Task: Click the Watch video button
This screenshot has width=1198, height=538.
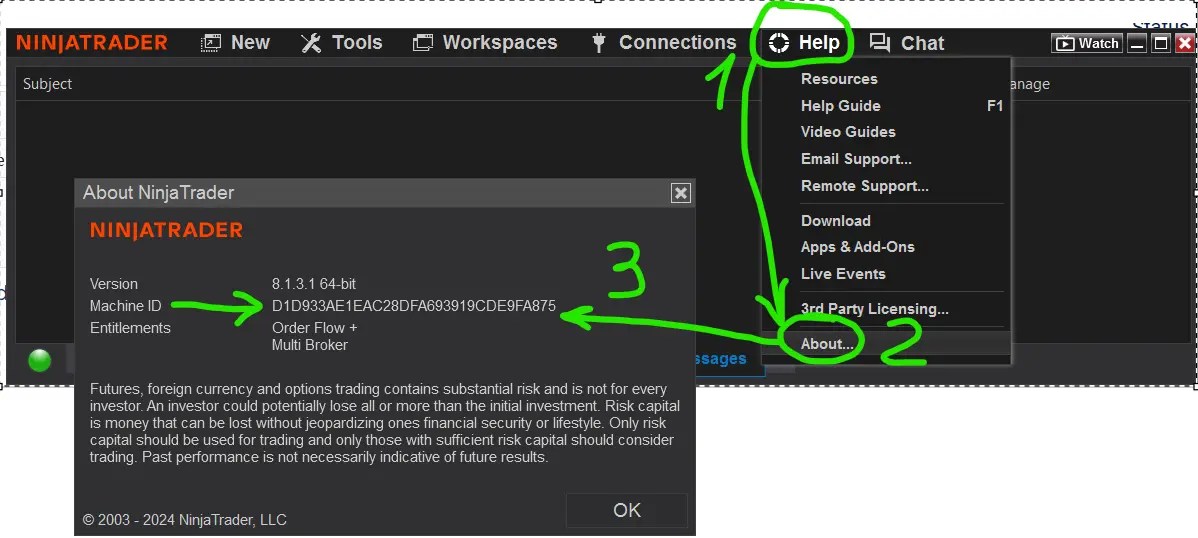Action: click(x=1087, y=43)
